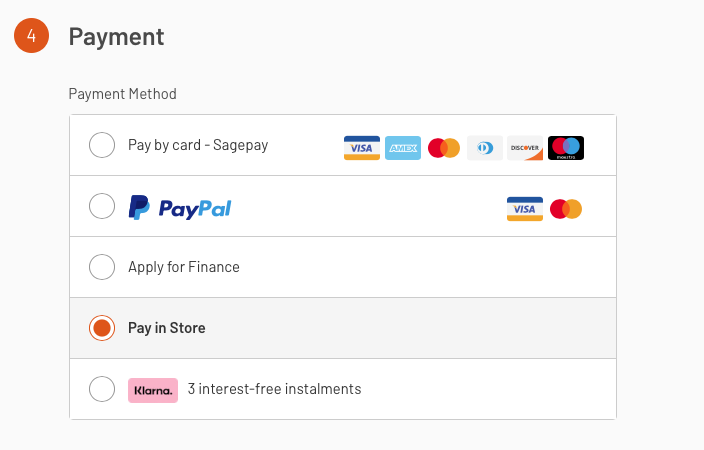
Task: Click the selected Pay in Store radio
Action: coord(102,328)
